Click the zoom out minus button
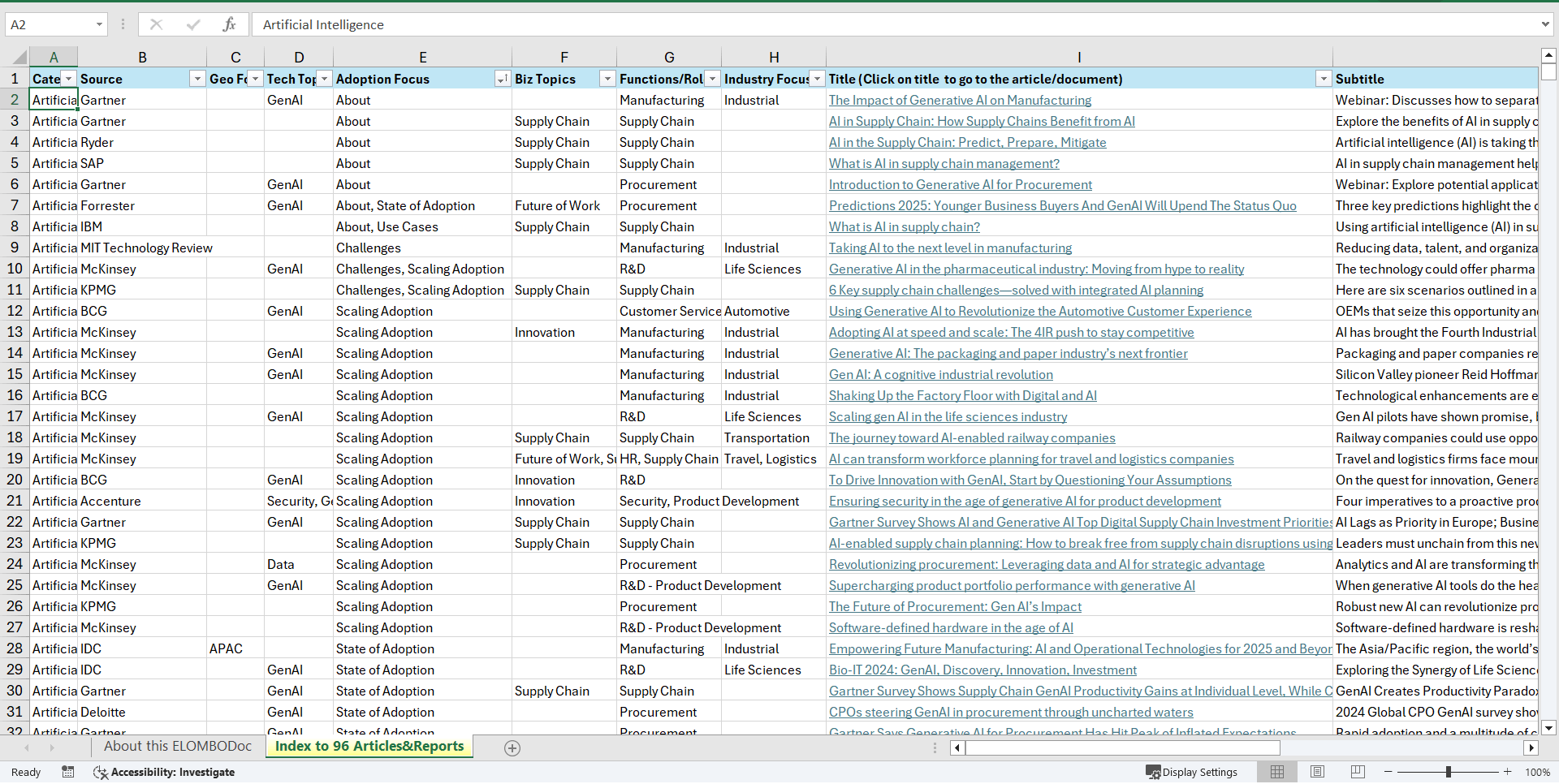This screenshot has width=1559, height=784. [x=1388, y=772]
